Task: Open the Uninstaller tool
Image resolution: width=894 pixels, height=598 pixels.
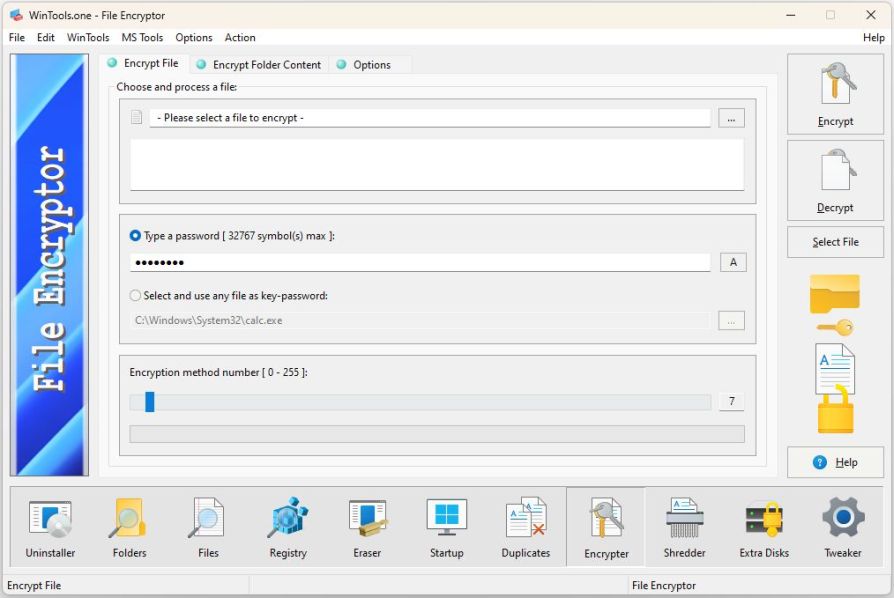Action: point(50,527)
